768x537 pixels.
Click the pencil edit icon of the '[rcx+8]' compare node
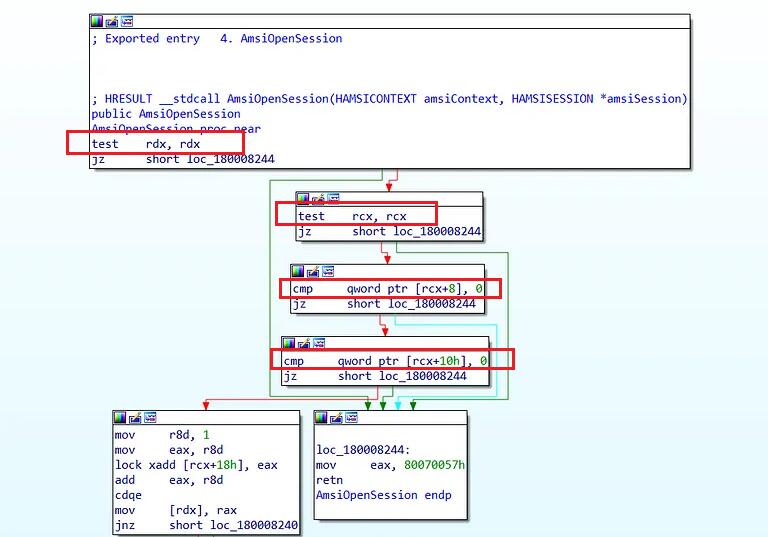312,271
